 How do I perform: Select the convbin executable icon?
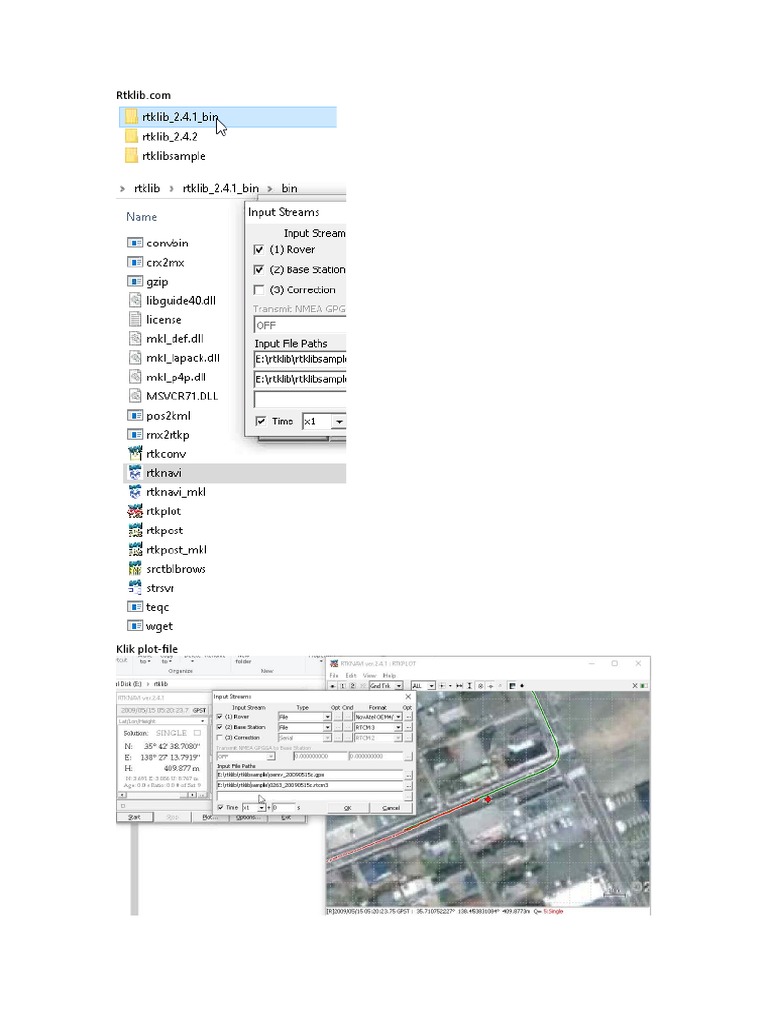pyautogui.click(x=135, y=243)
